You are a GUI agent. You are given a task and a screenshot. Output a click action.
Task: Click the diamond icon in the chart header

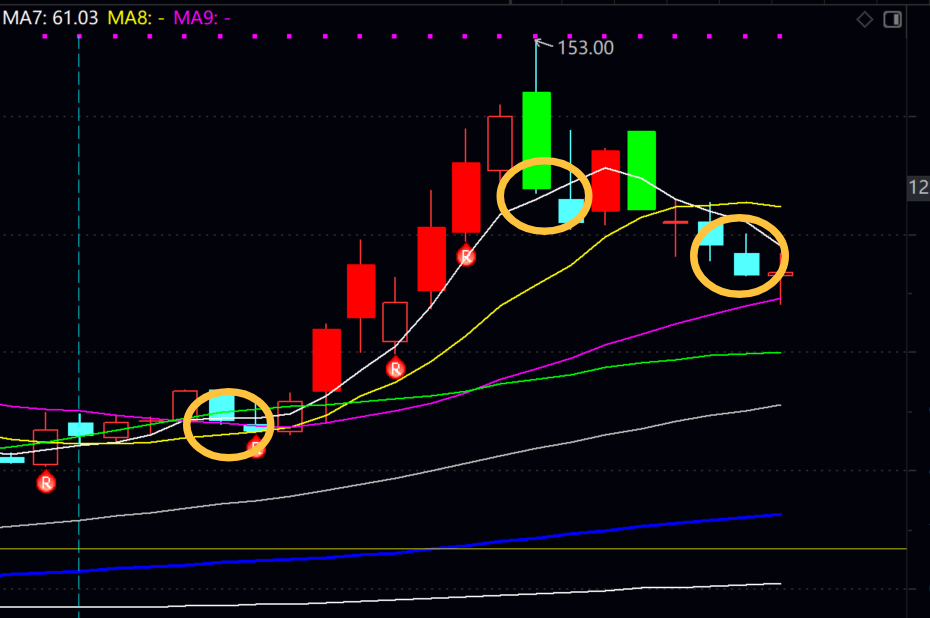[865, 19]
